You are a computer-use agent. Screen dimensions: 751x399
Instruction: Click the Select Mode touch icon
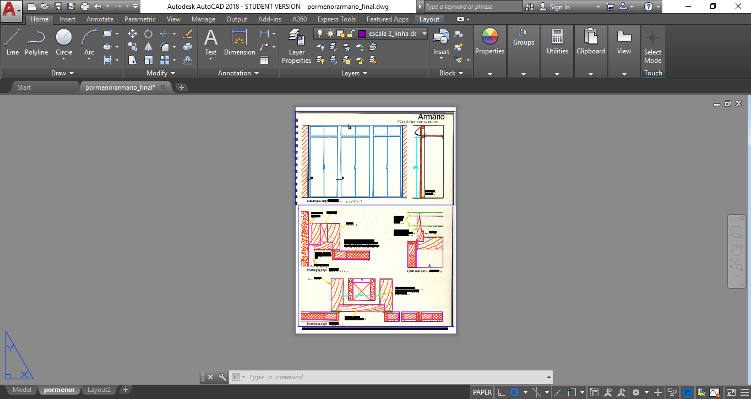652,47
